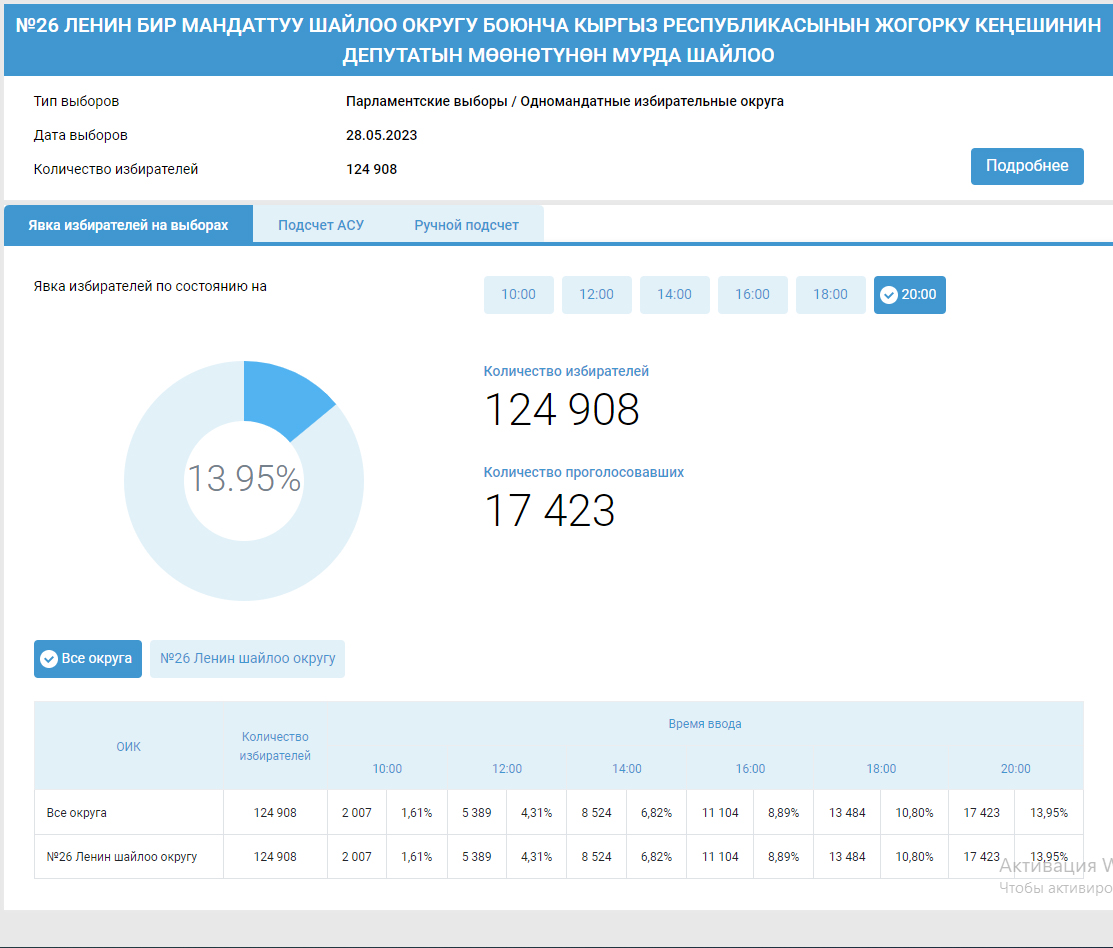
Task: Select Явка избирателей на выборах tab
Action: 128,225
